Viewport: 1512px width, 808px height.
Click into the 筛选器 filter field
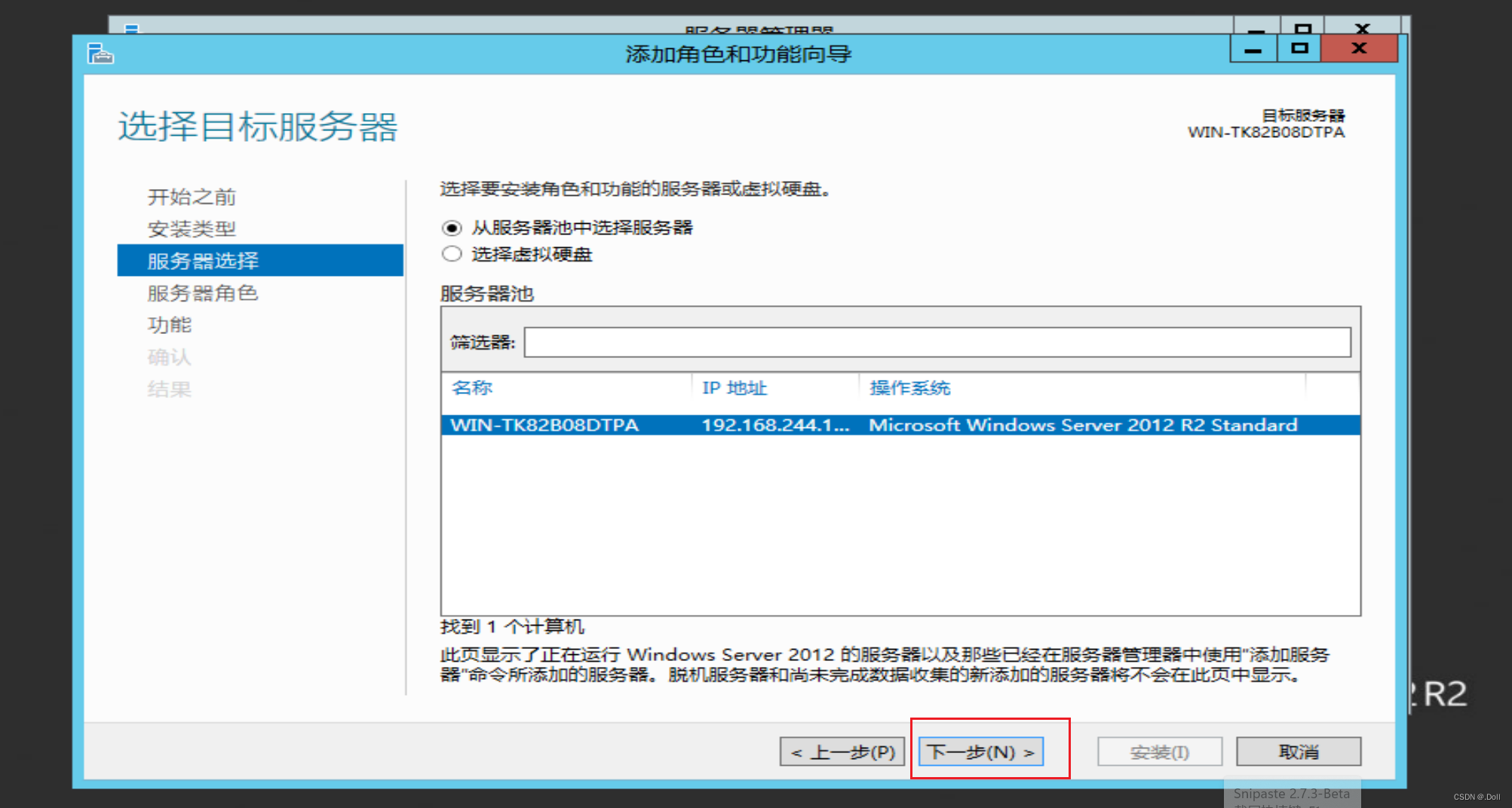[937, 342]
